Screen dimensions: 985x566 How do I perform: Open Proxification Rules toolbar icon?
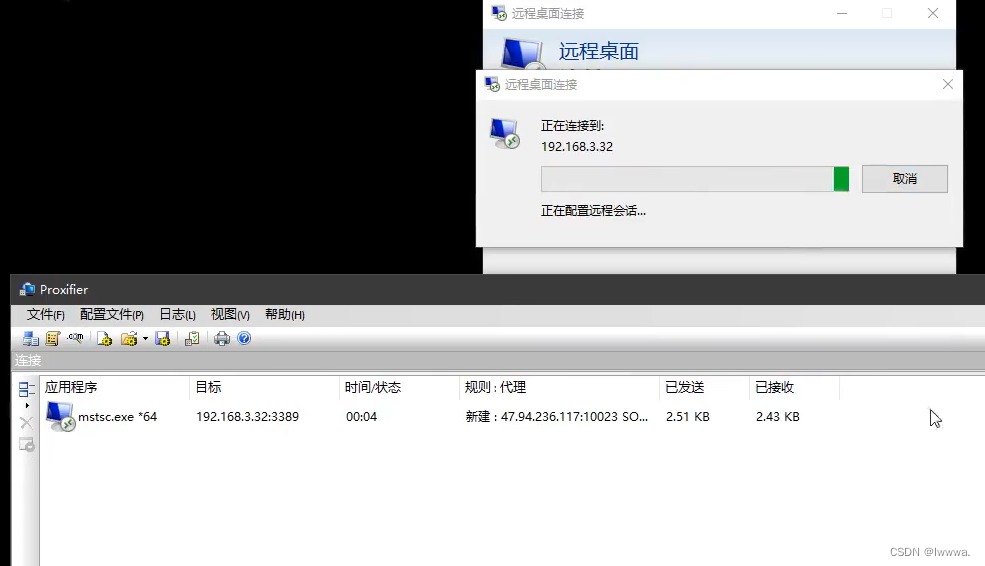point(53,339)
